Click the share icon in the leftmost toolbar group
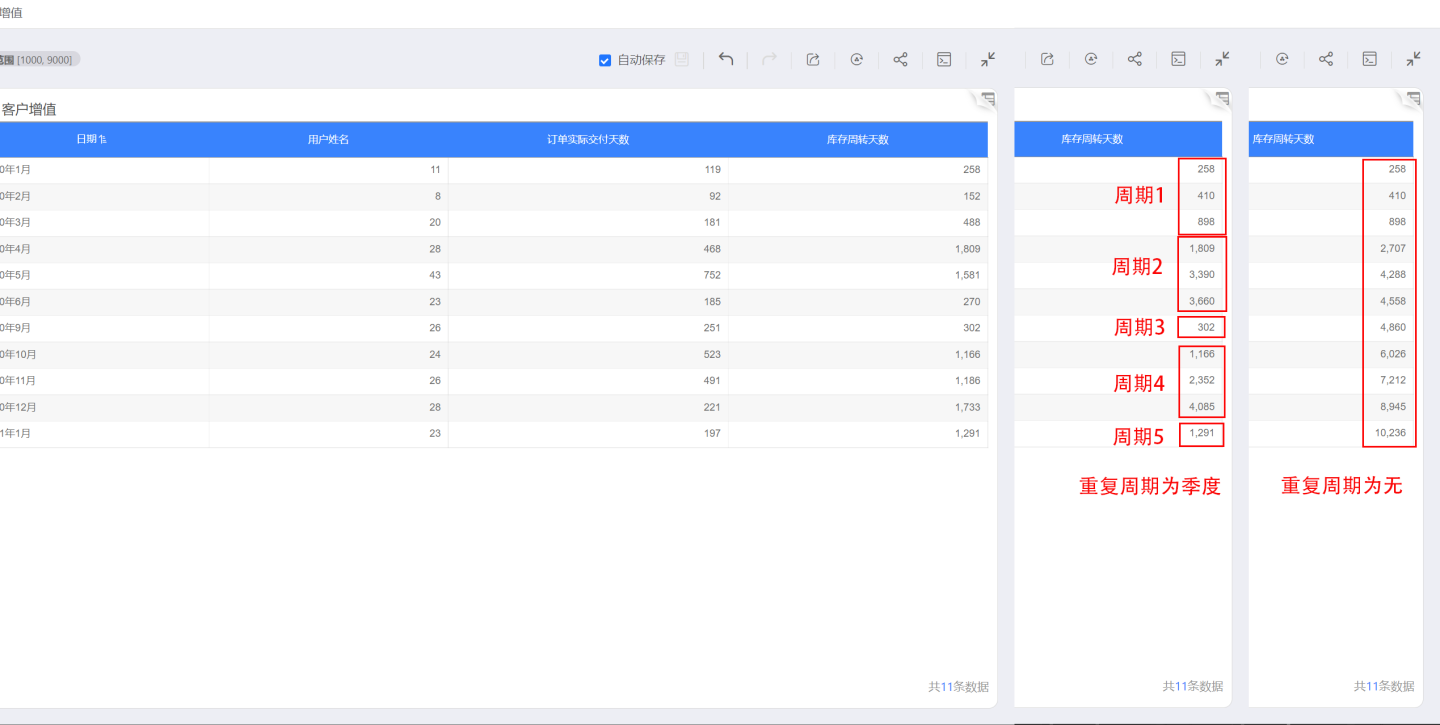The image size is (1440, 725). point(900,60)
